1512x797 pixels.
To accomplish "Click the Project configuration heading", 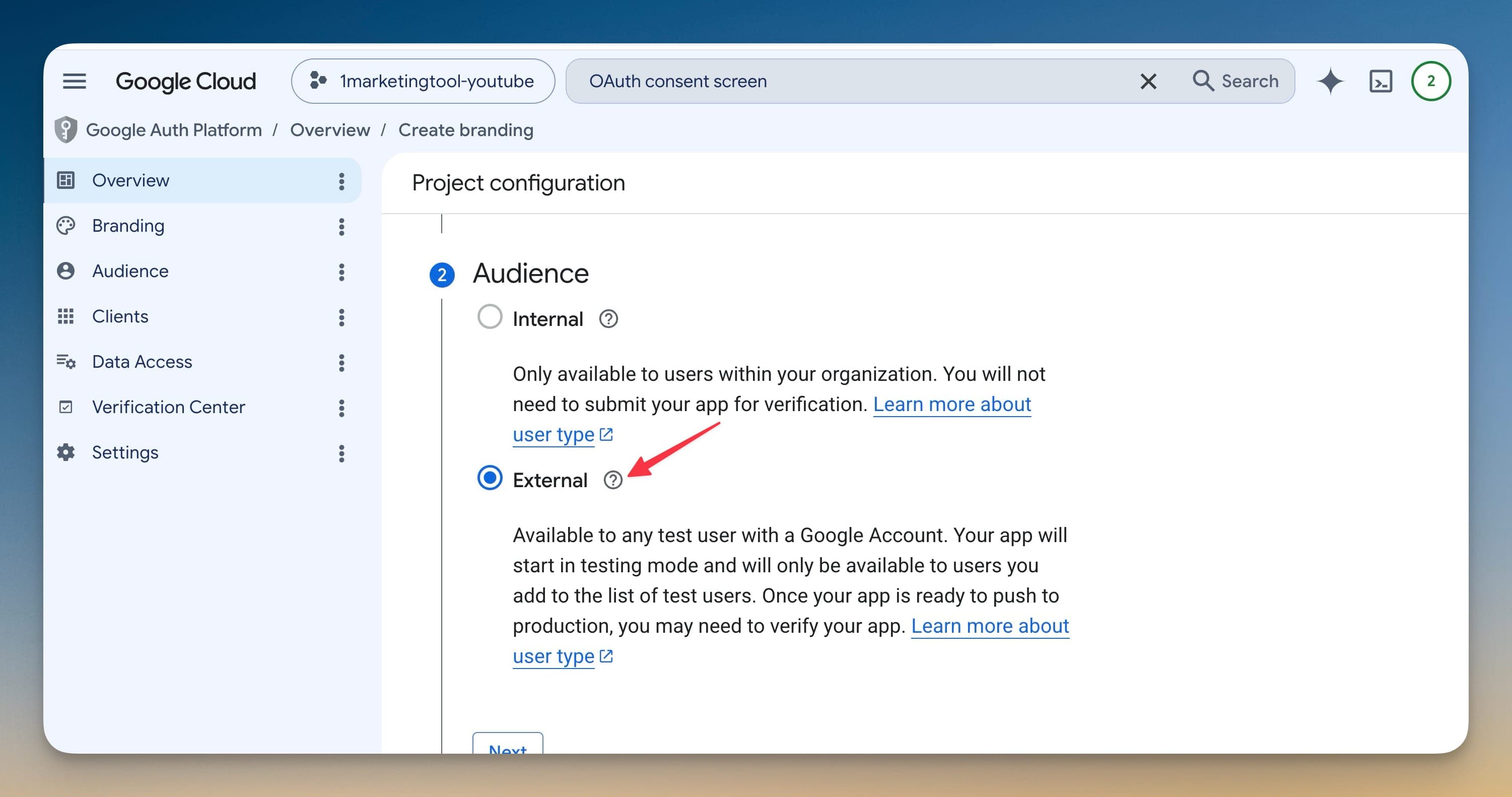I will 518,183.
